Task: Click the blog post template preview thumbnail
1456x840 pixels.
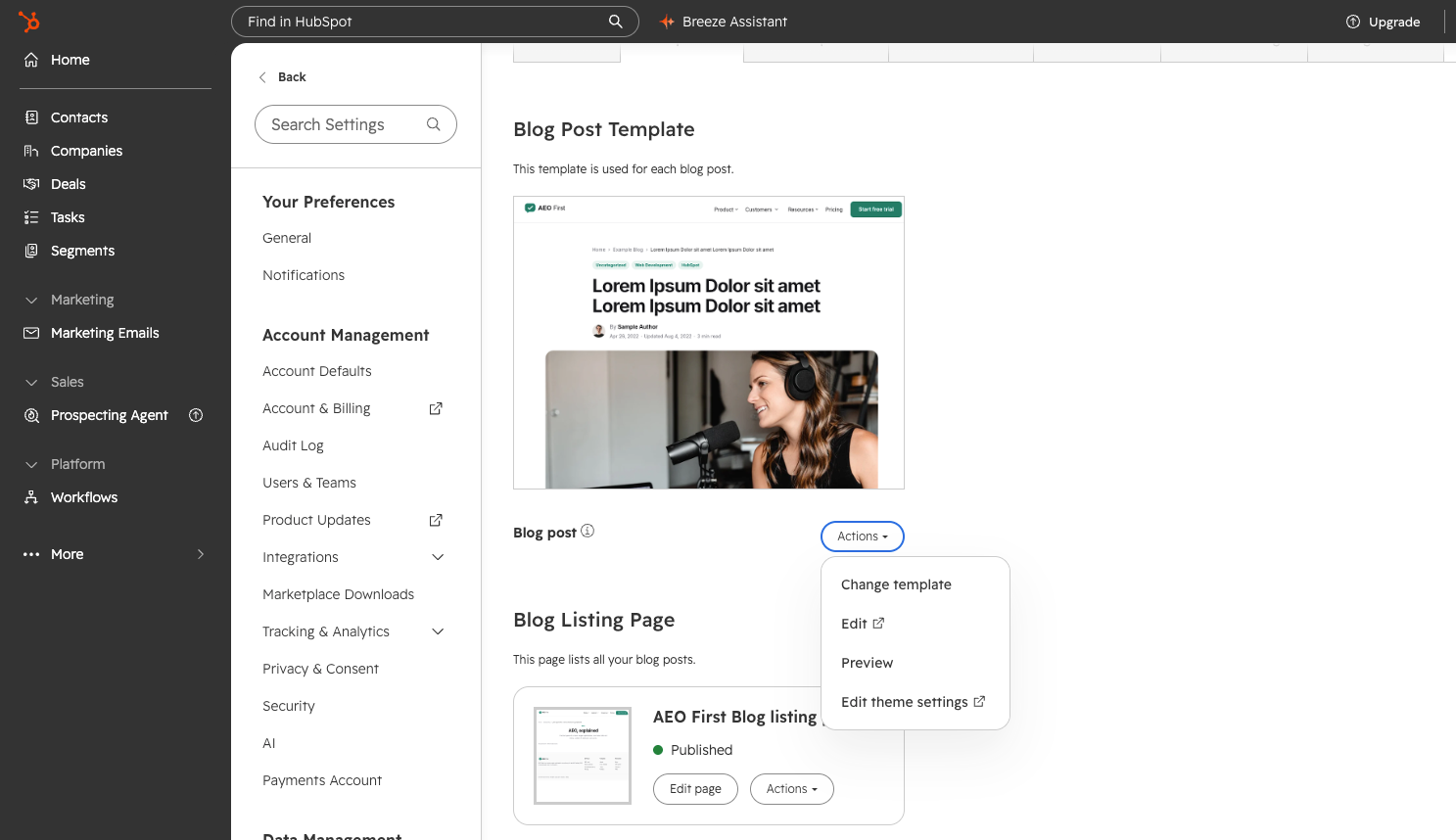Action: point(709,343)
